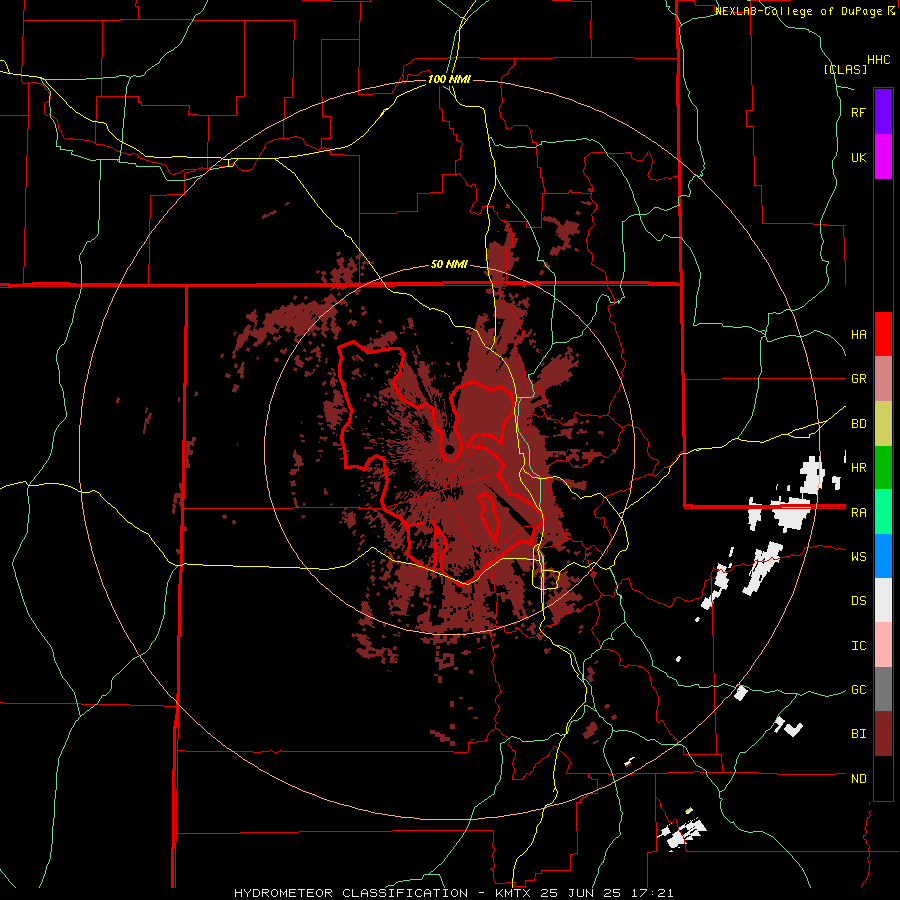The image size is (900, 900).
Task: Click the WS legend label
Action: point(859,557)
